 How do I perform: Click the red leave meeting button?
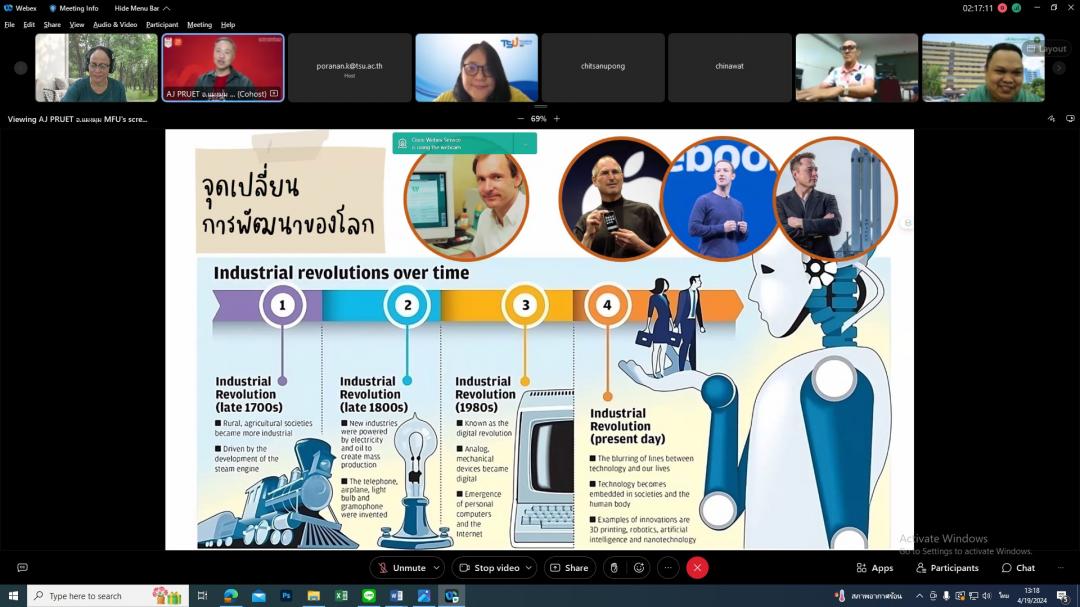pyautogui.click(x=697, y=568)
